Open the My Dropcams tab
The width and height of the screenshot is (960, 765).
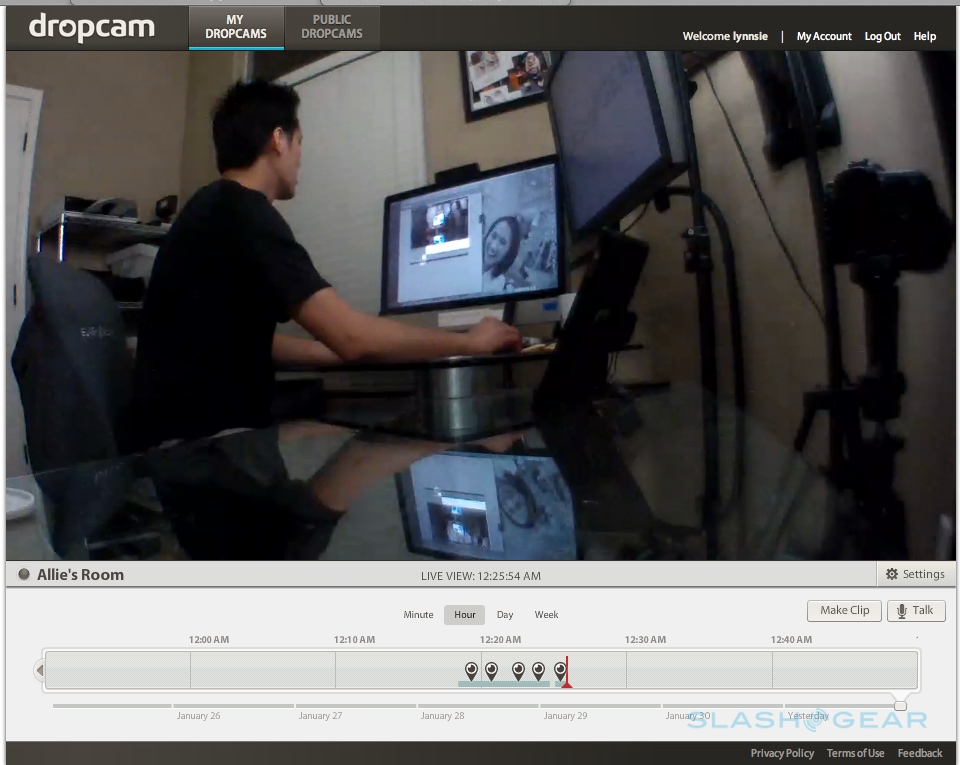click(235, 27)
